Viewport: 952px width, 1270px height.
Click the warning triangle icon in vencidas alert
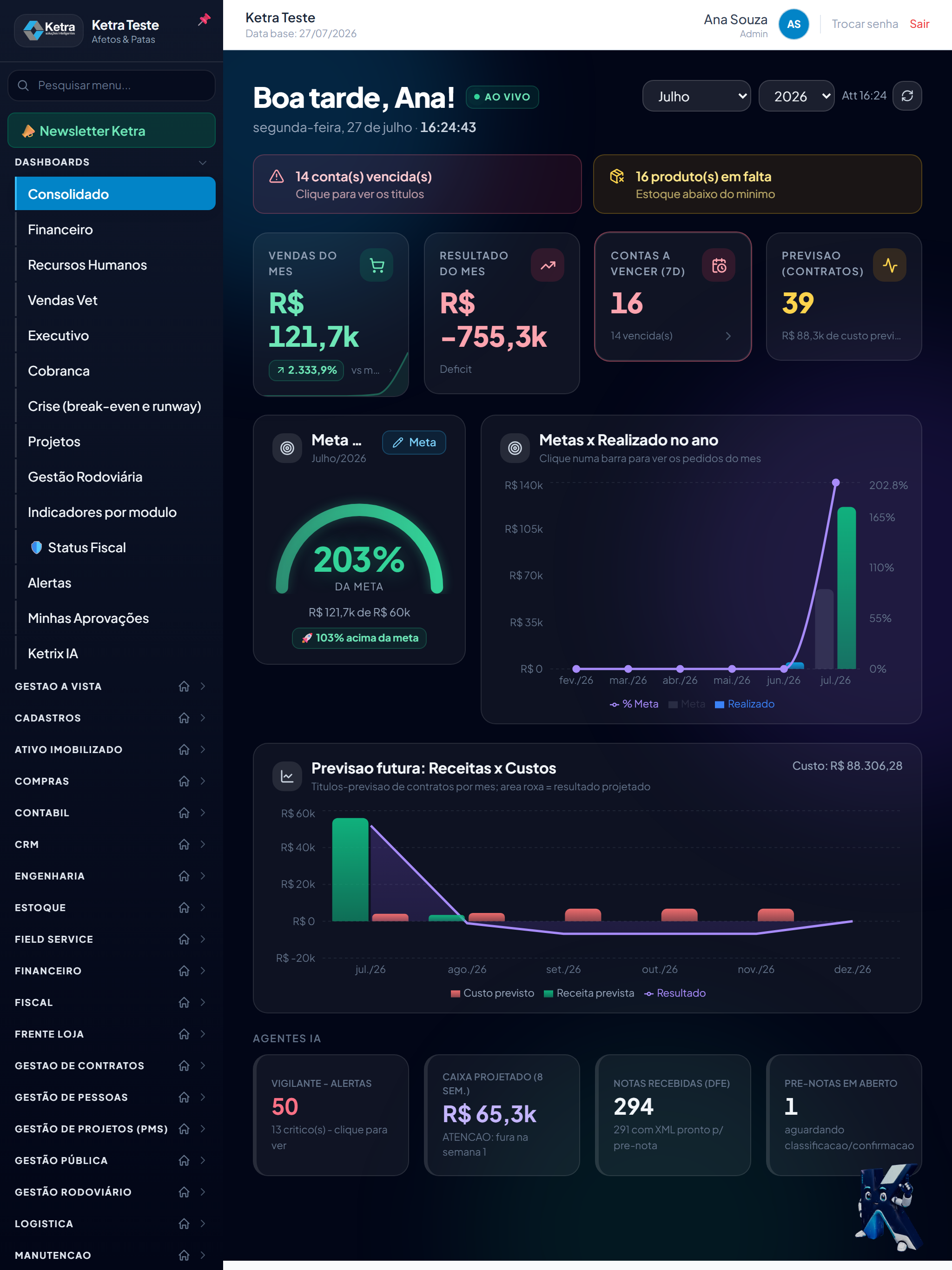click(277, 177)
